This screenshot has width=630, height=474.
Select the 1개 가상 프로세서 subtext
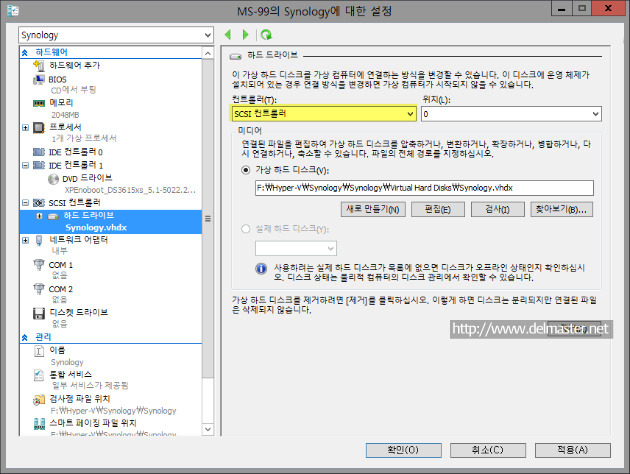pyautogui.click(x=84, y=139)
